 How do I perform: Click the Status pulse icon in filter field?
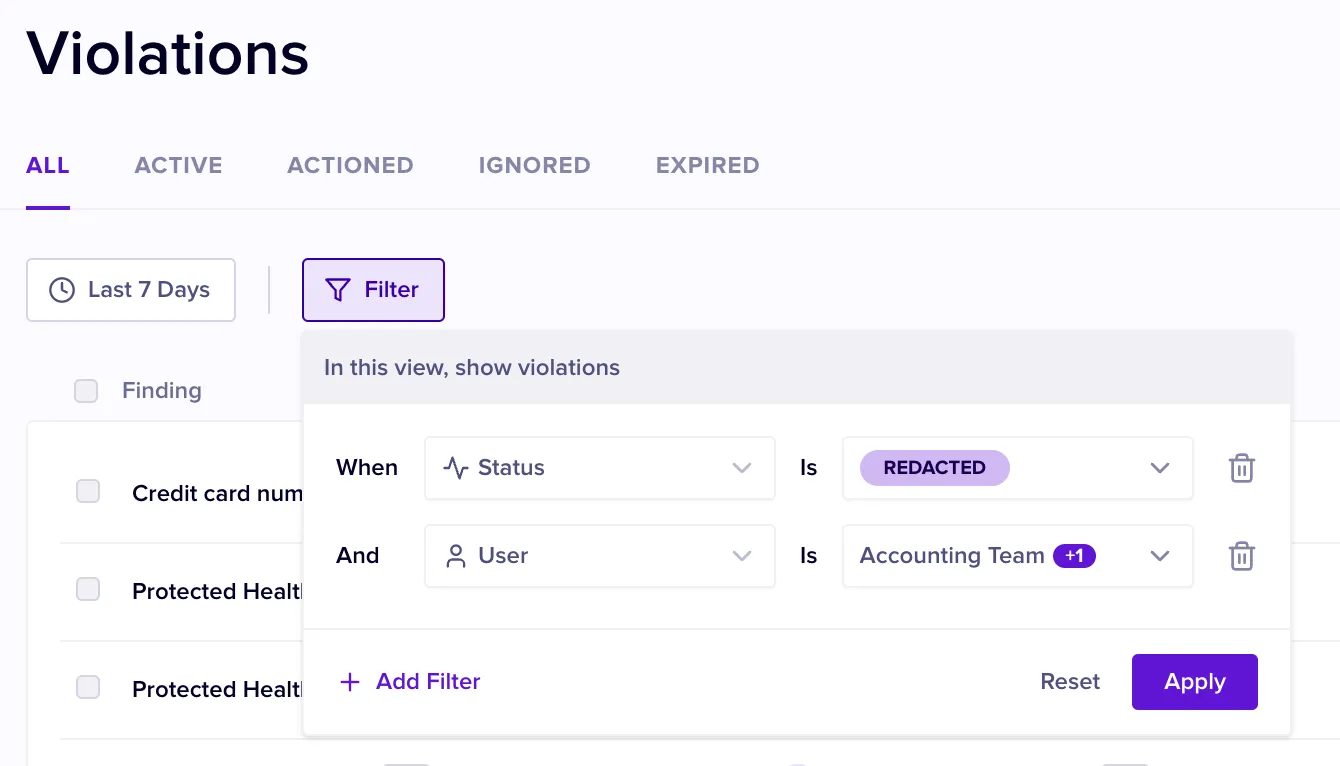click(x=456, y=468)
